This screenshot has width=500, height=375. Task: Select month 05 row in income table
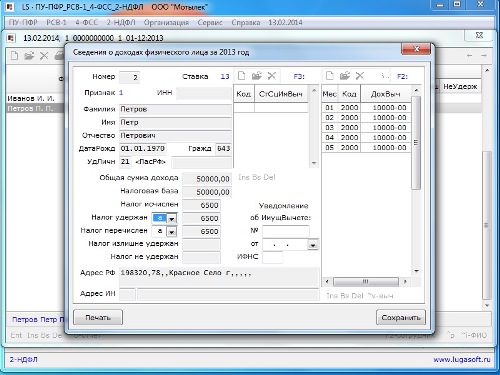point(366,148)
